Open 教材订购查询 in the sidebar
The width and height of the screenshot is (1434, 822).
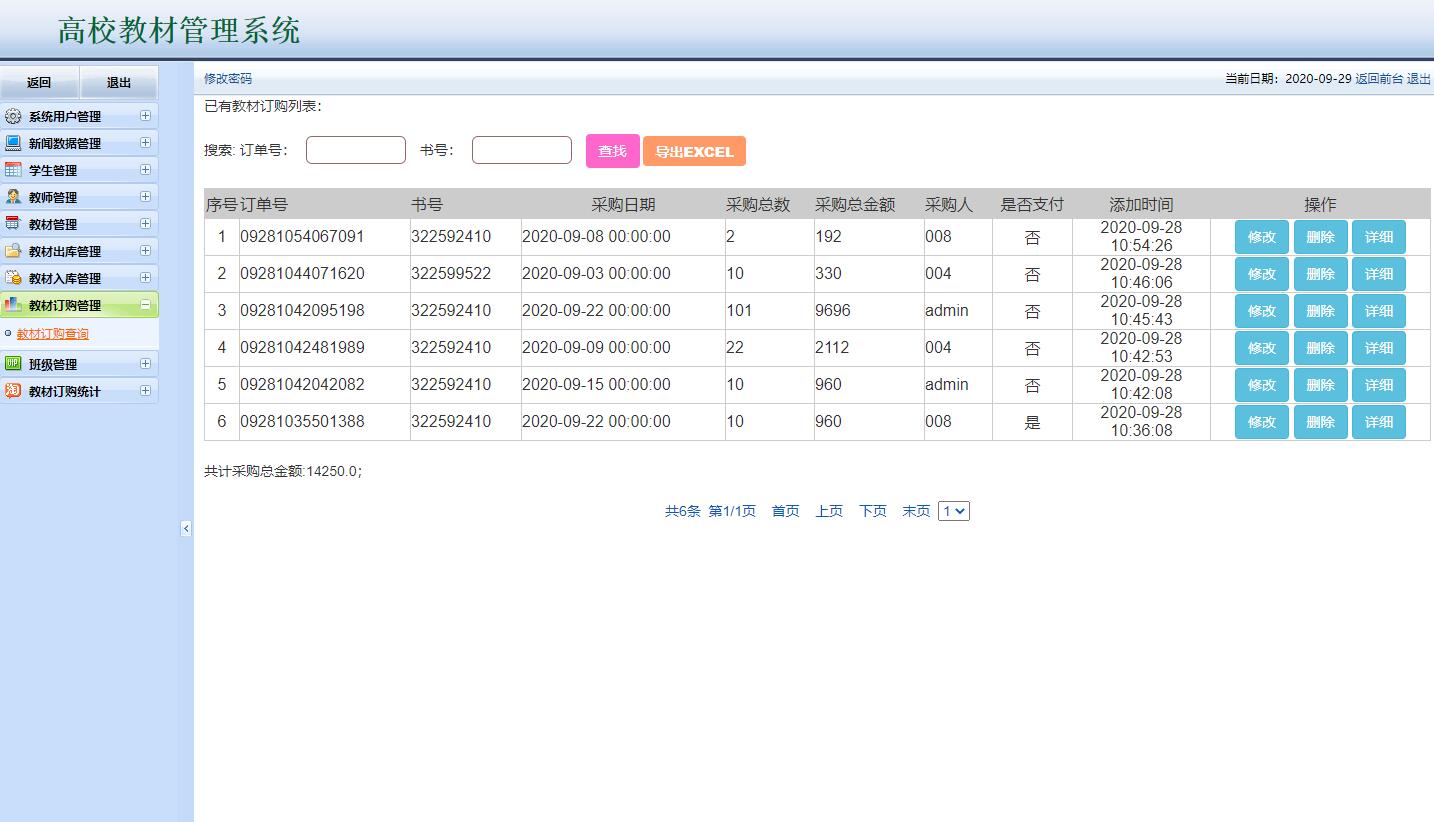point(52,334)
